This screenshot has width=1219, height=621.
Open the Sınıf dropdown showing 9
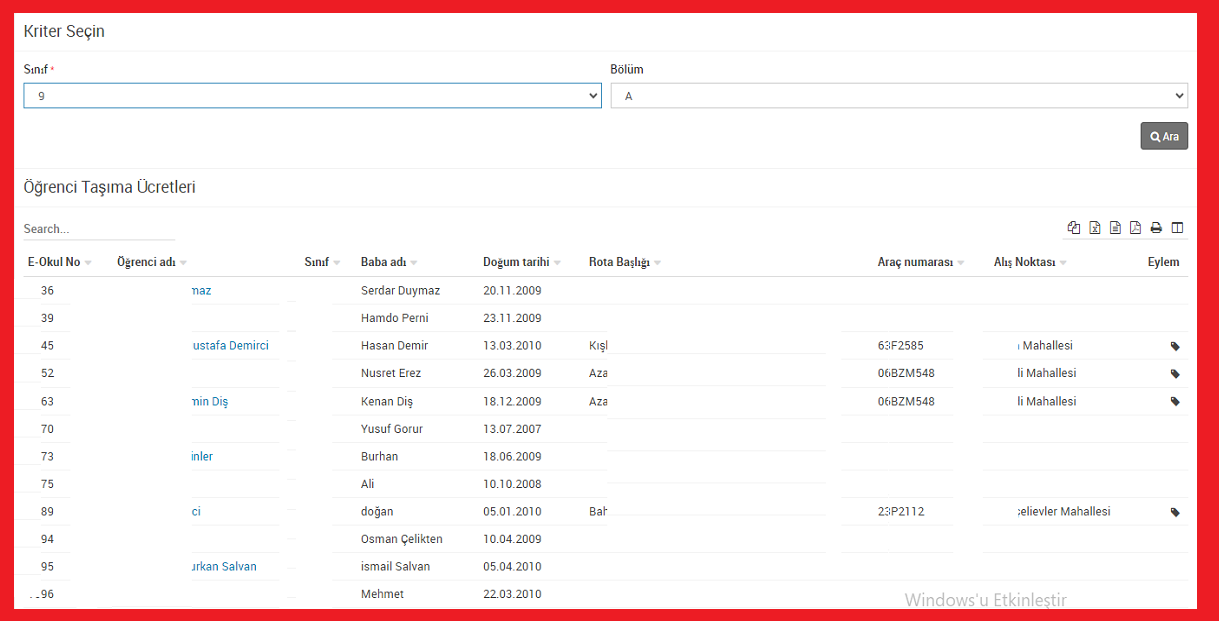[x=312, y=96]
